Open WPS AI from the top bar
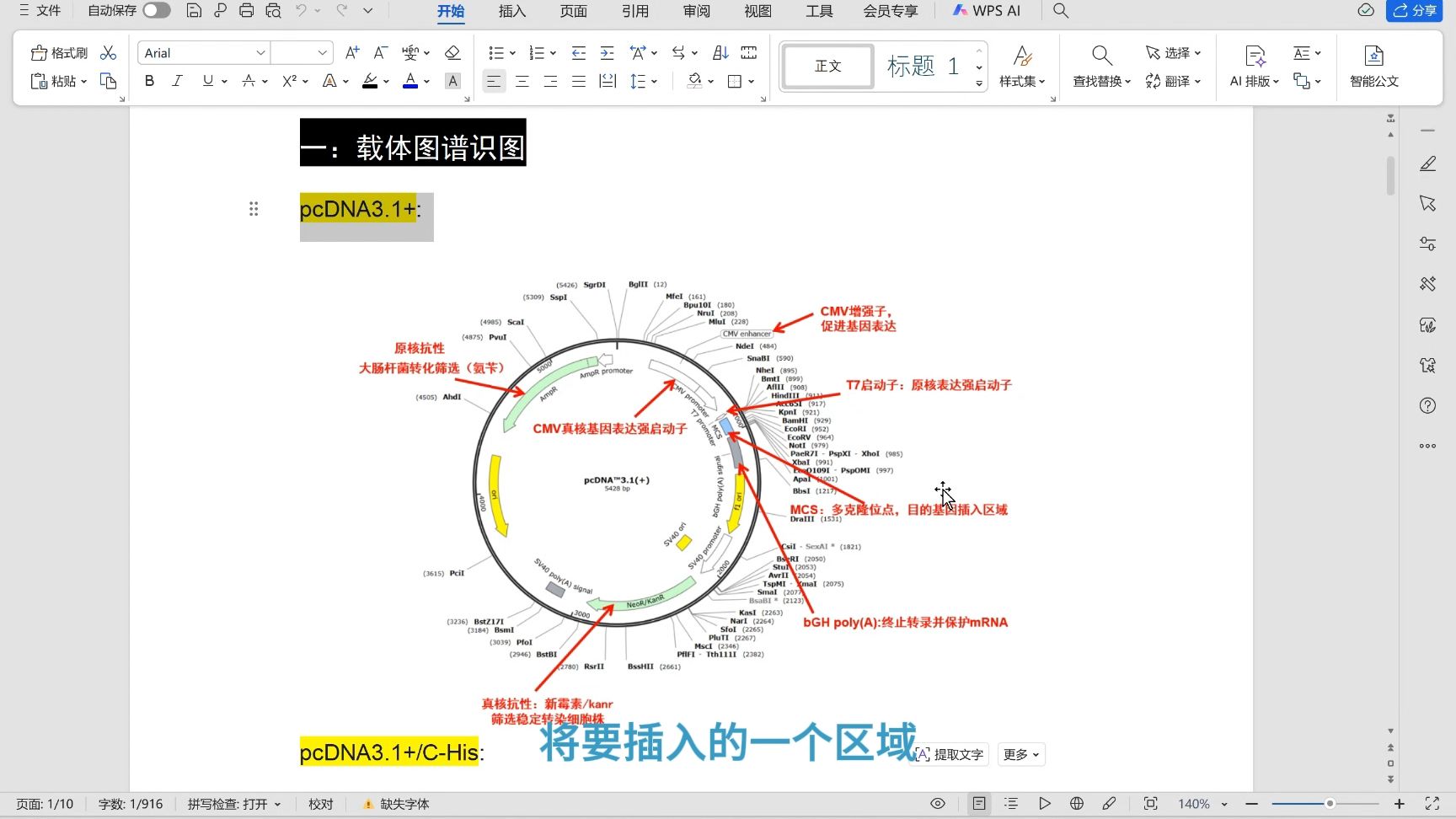Viewport: 1456px width, 819px height. [987, 11]
